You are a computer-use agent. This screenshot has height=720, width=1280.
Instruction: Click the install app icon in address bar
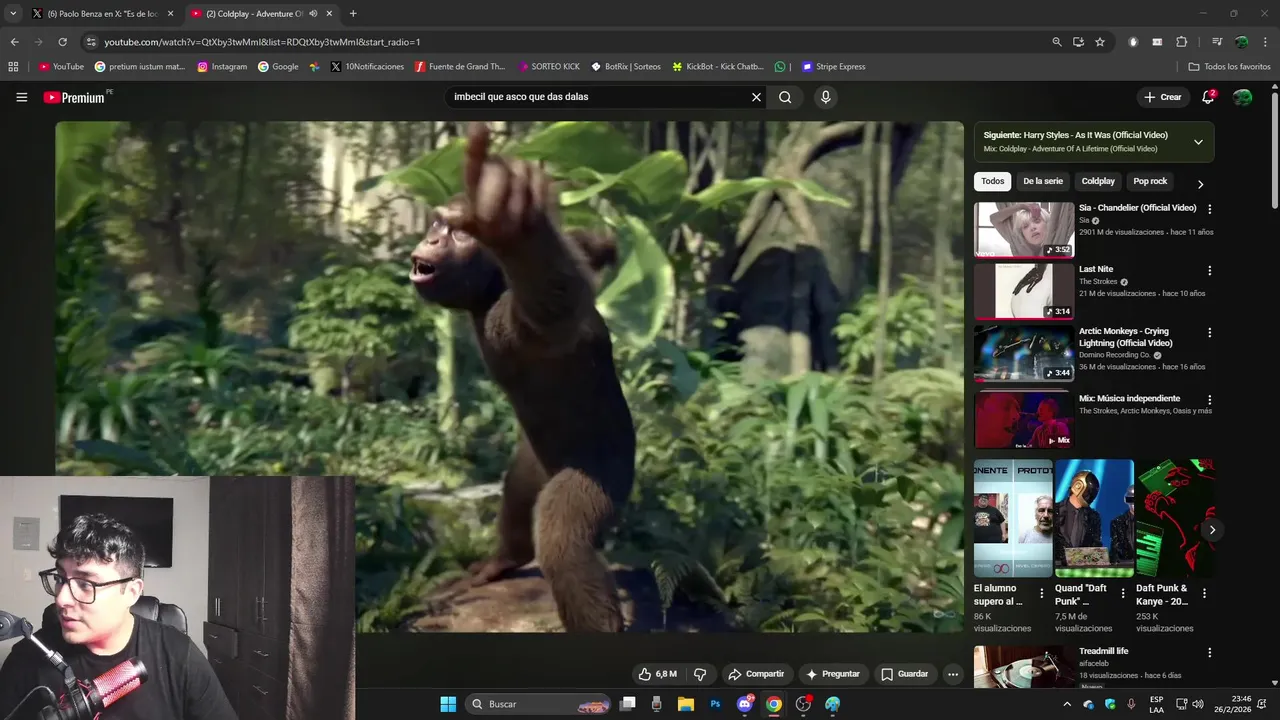[1078, 42]
